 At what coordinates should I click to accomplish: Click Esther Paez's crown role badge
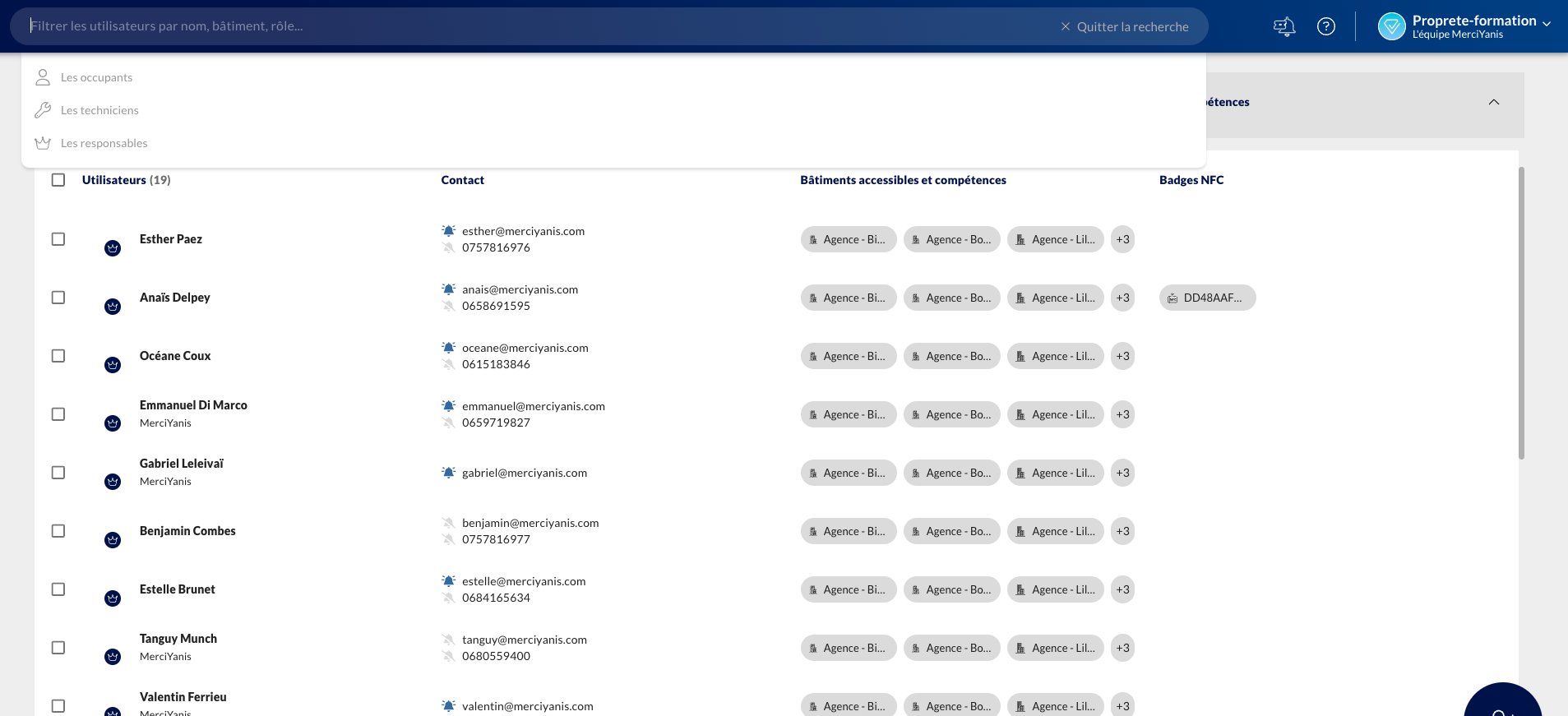click(113, 248)
